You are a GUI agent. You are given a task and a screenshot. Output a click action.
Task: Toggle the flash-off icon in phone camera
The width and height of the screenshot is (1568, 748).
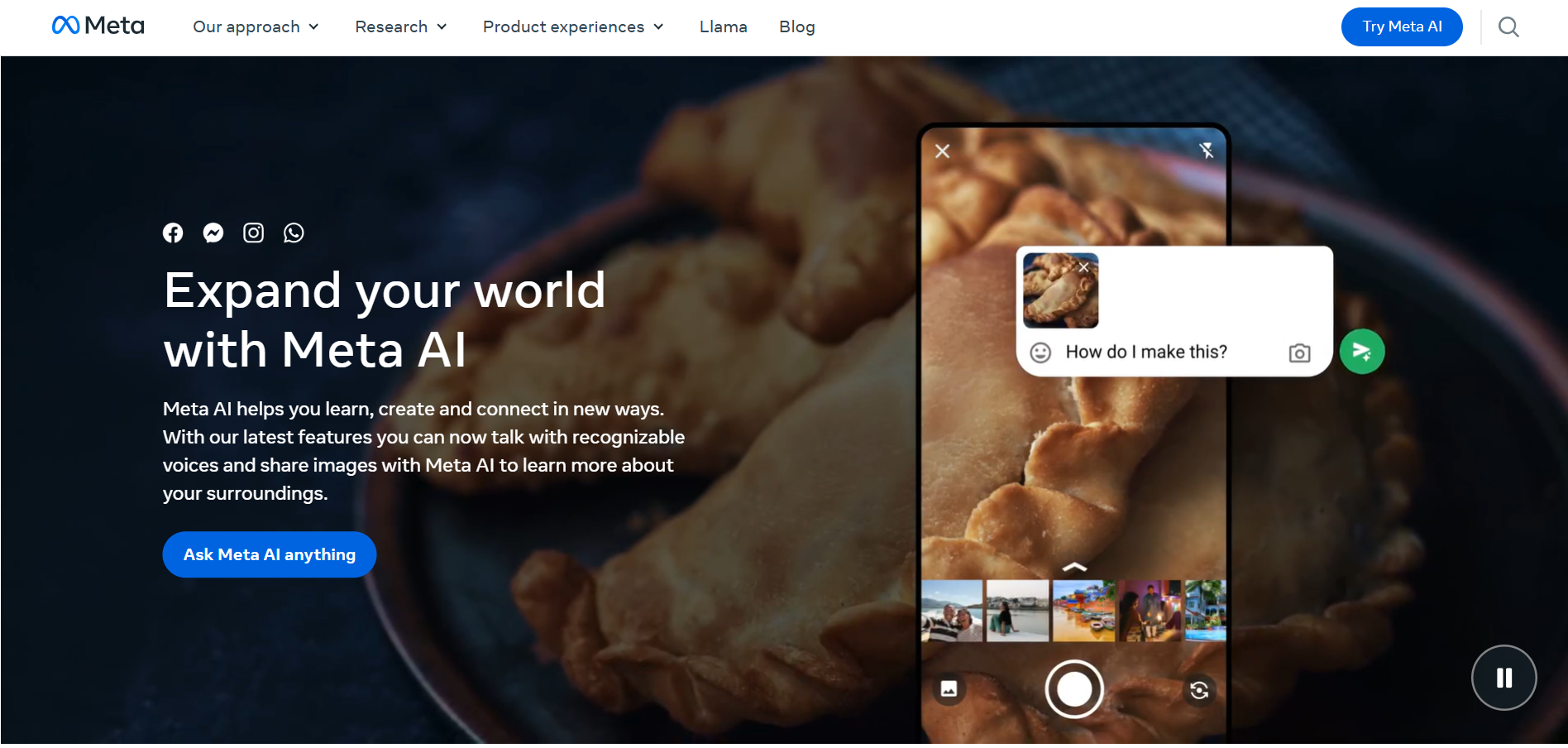(x=1207, y=151)
